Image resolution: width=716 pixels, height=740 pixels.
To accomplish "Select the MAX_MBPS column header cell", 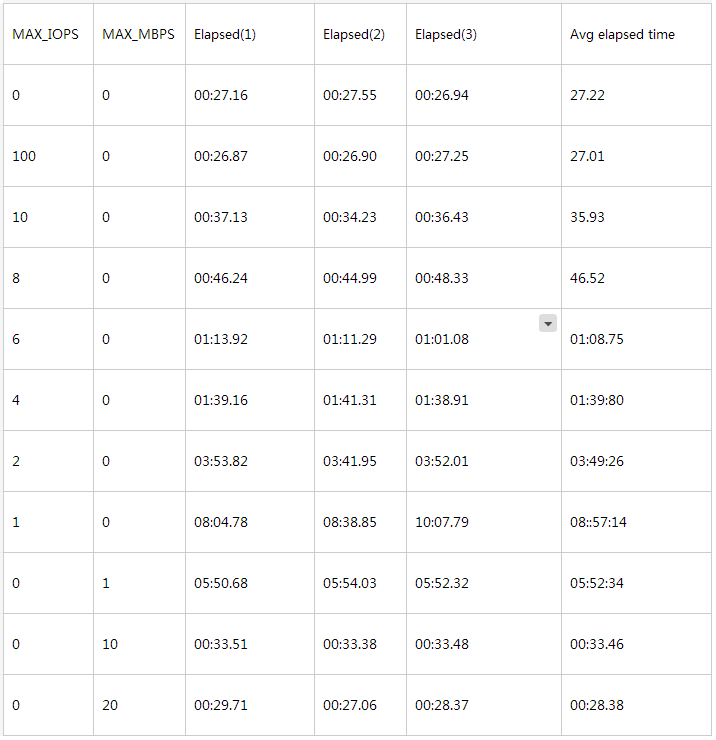I will click(138, 34).
